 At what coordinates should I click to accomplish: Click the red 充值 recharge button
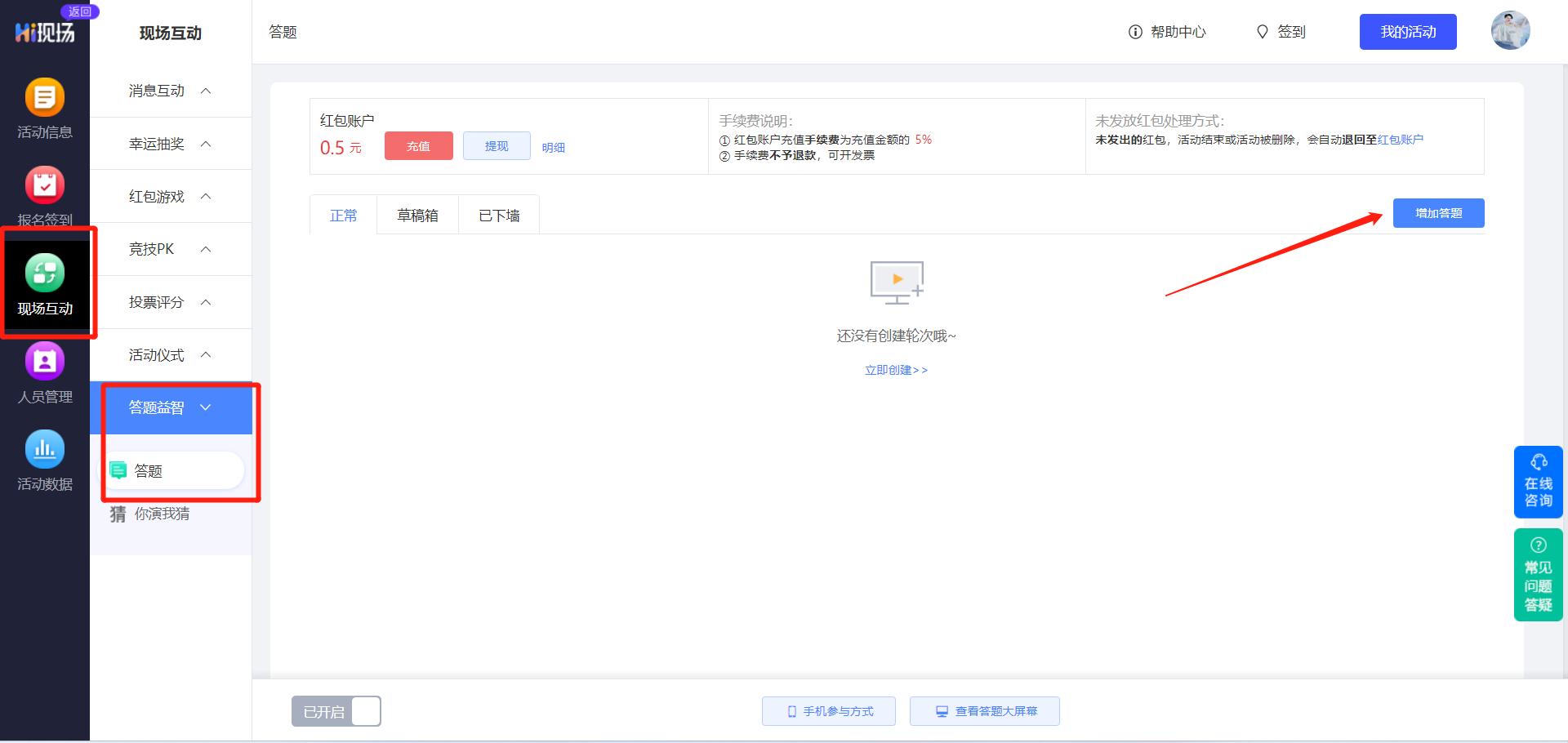[x=418, y=146]
